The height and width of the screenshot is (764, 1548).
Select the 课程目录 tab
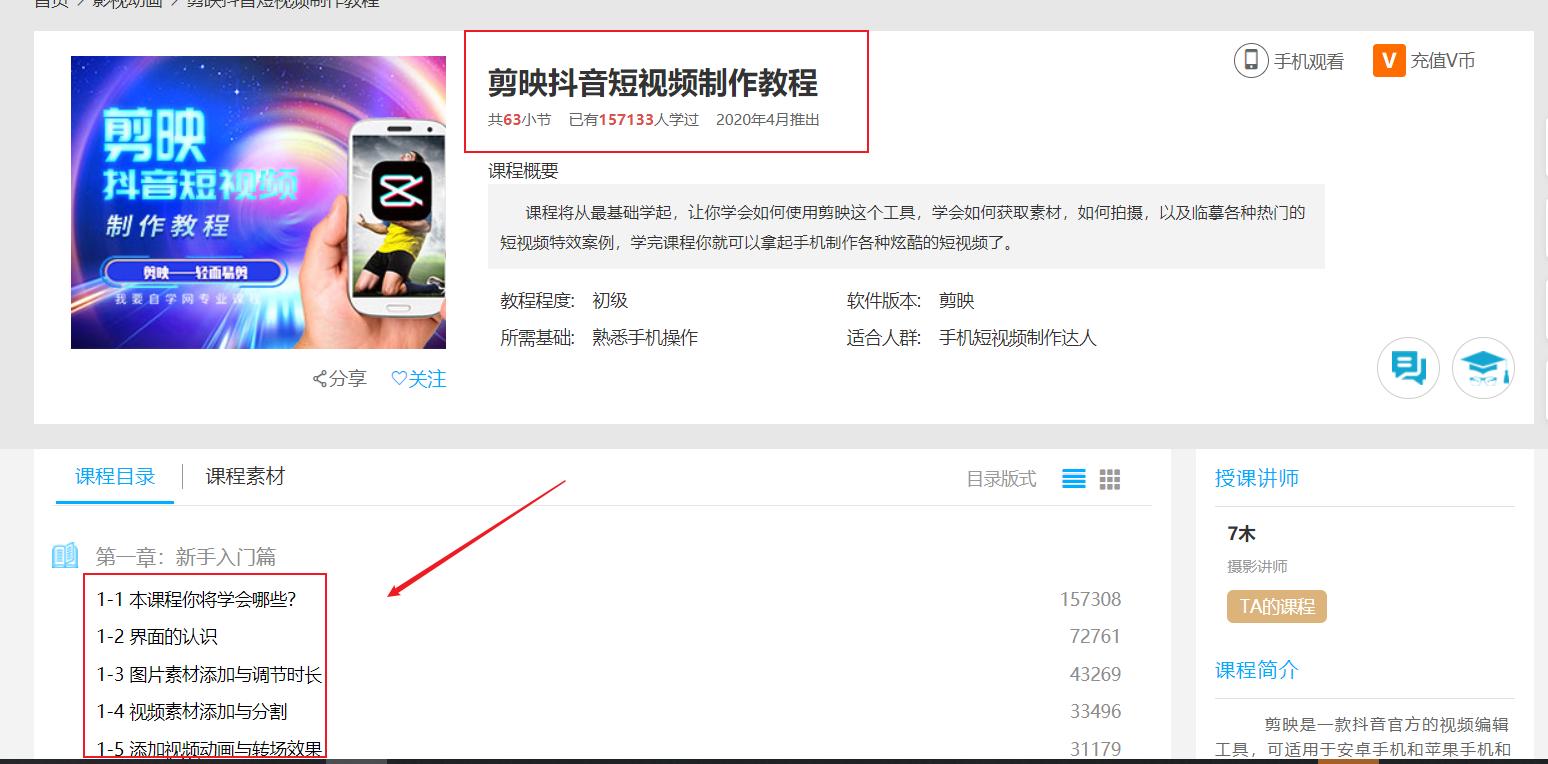[114, 478]
